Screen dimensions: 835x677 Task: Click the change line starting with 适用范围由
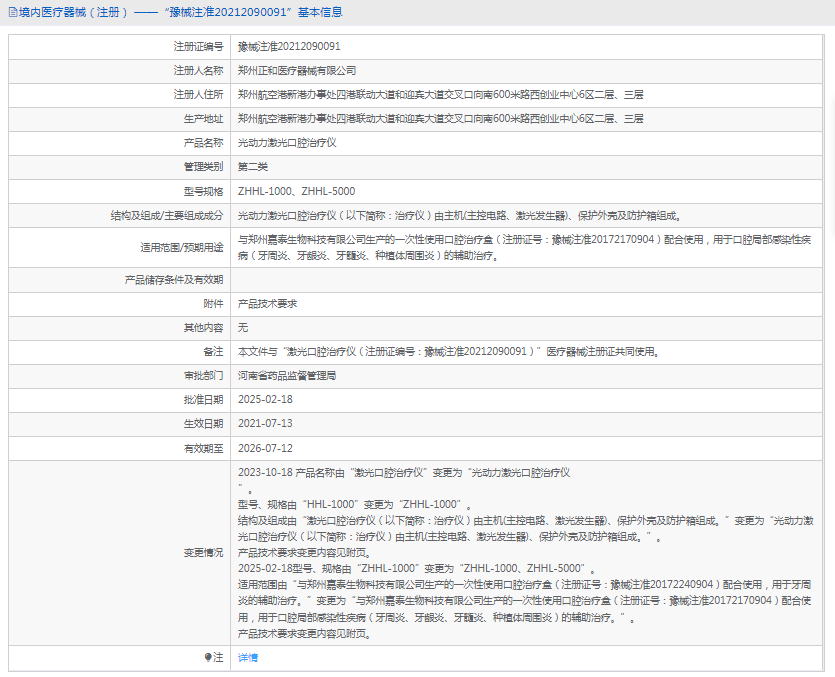525,601
